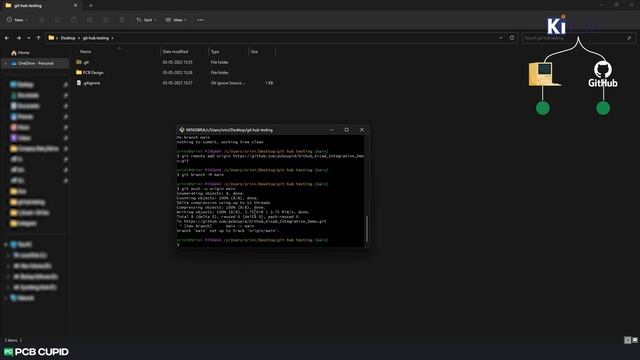Switch to large thumbnails view icon
640x360 pixels.
coord(635,340)
